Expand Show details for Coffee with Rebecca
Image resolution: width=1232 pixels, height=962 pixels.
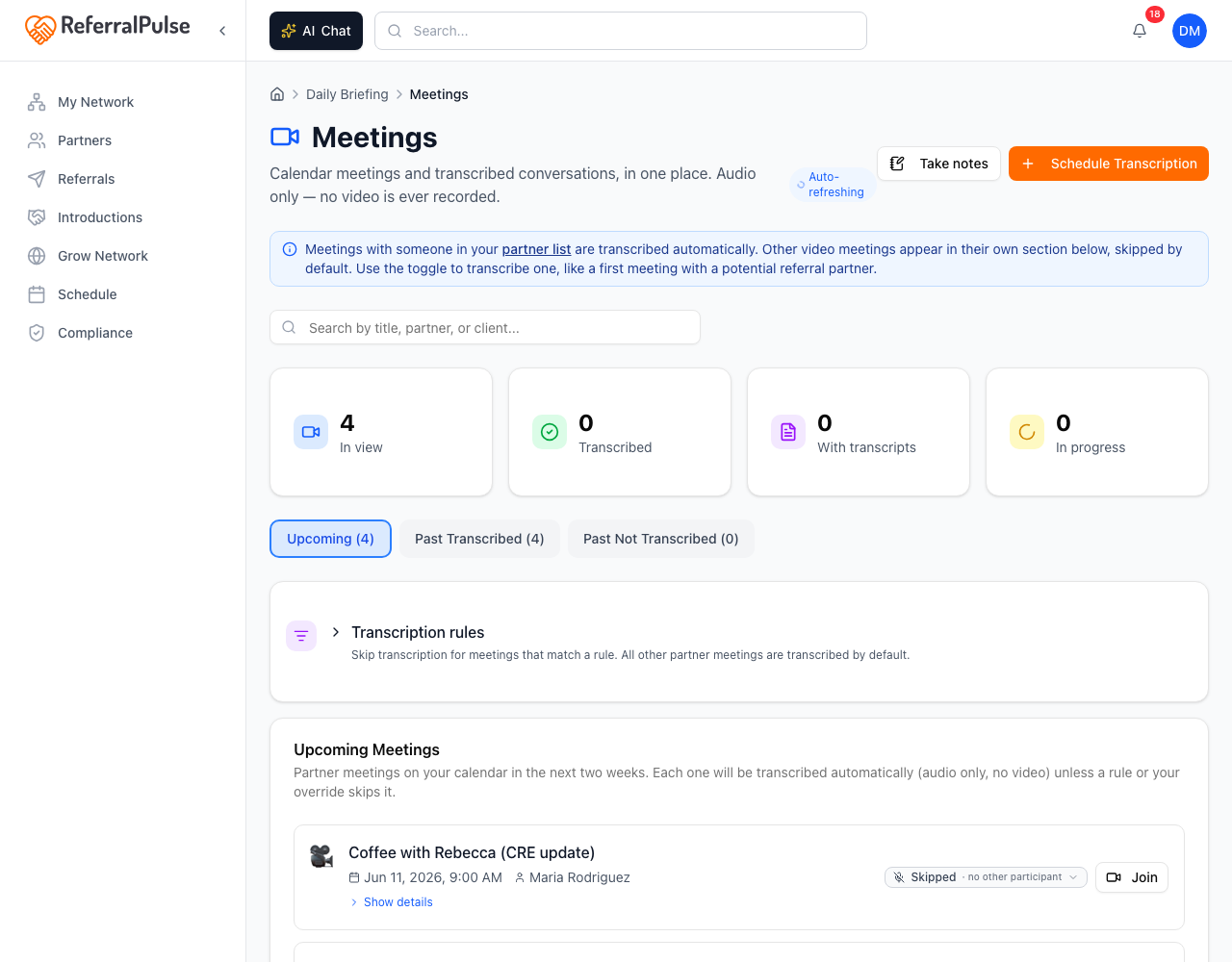(391, 902)
